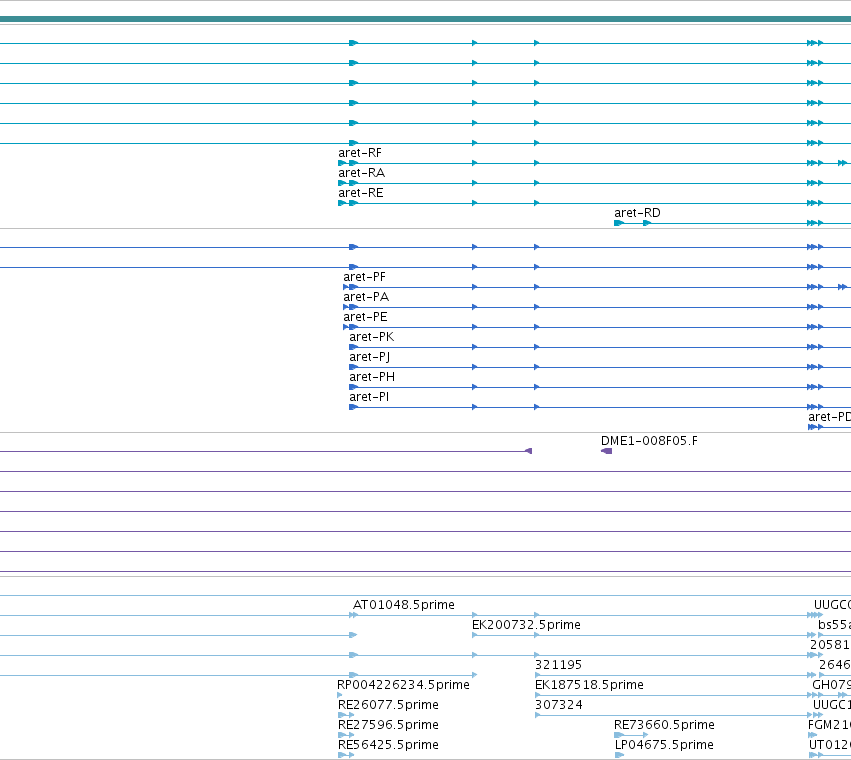Image resolution: width=851 pixels, height=760 pixels.
Task: Click the 321195 feature label
Action: [x=558, y=666]
